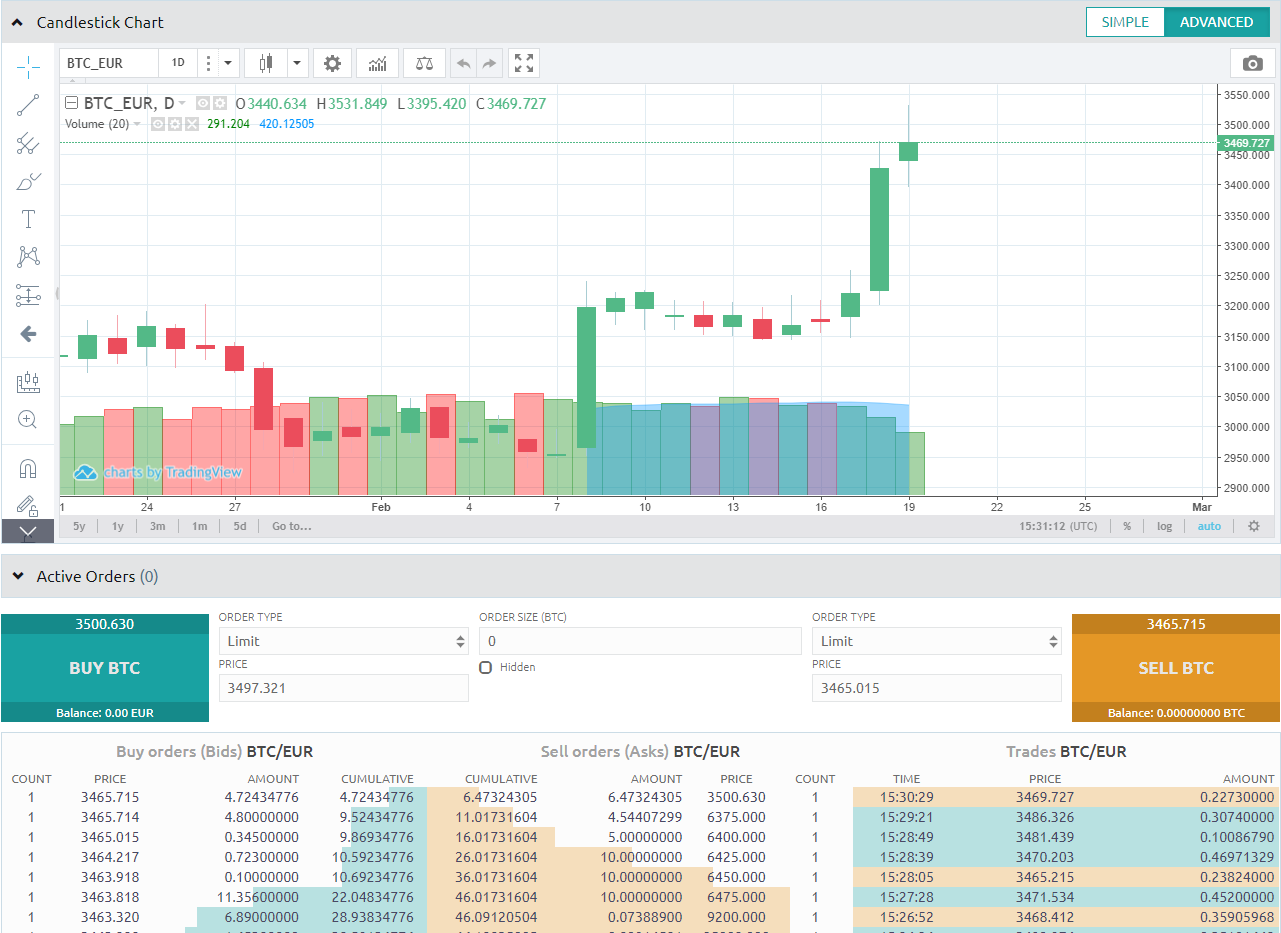Set the 5y time range
The image size is (1281, 933).
(x=79, y=526)
